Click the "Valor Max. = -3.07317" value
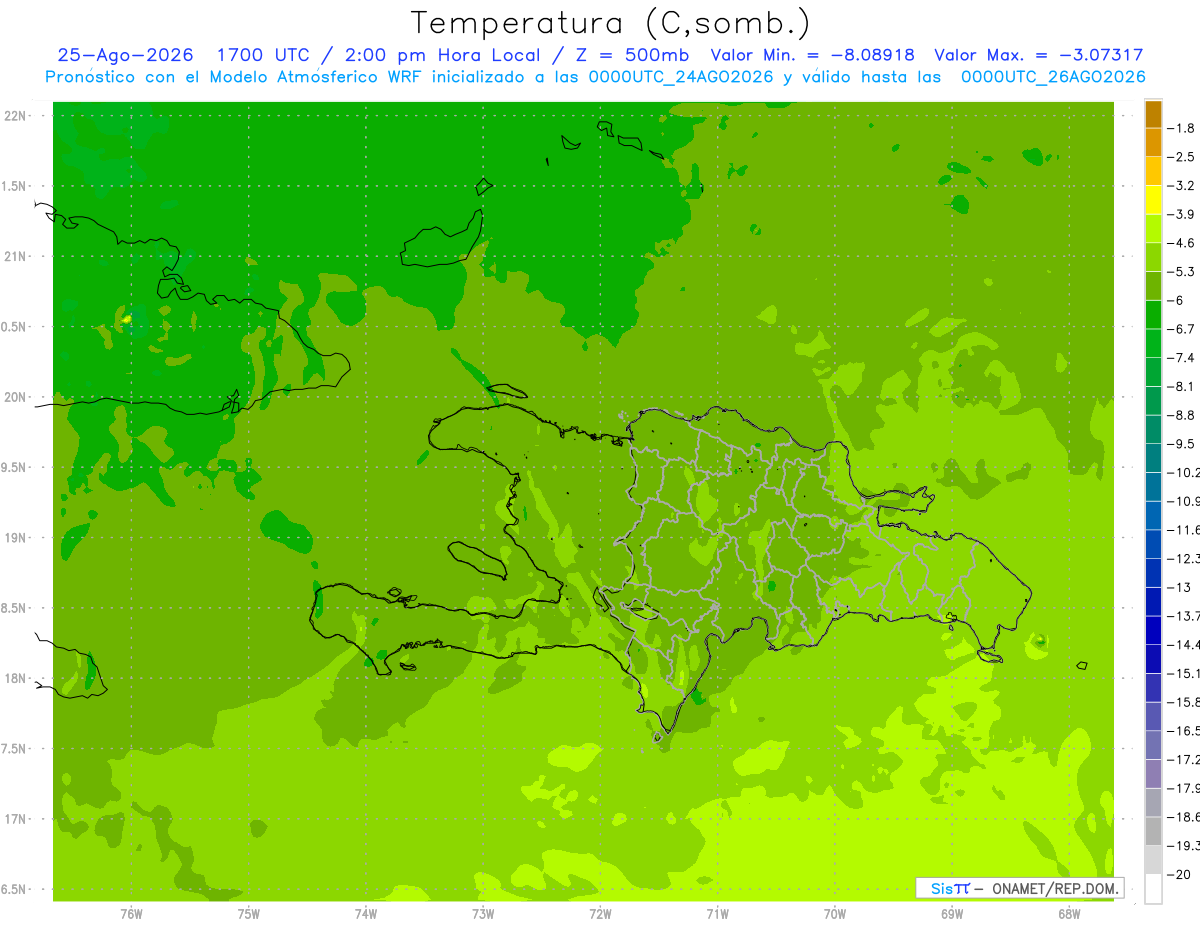The width and height of the screenshot is (1200, 927). [x=1038, y=55]
